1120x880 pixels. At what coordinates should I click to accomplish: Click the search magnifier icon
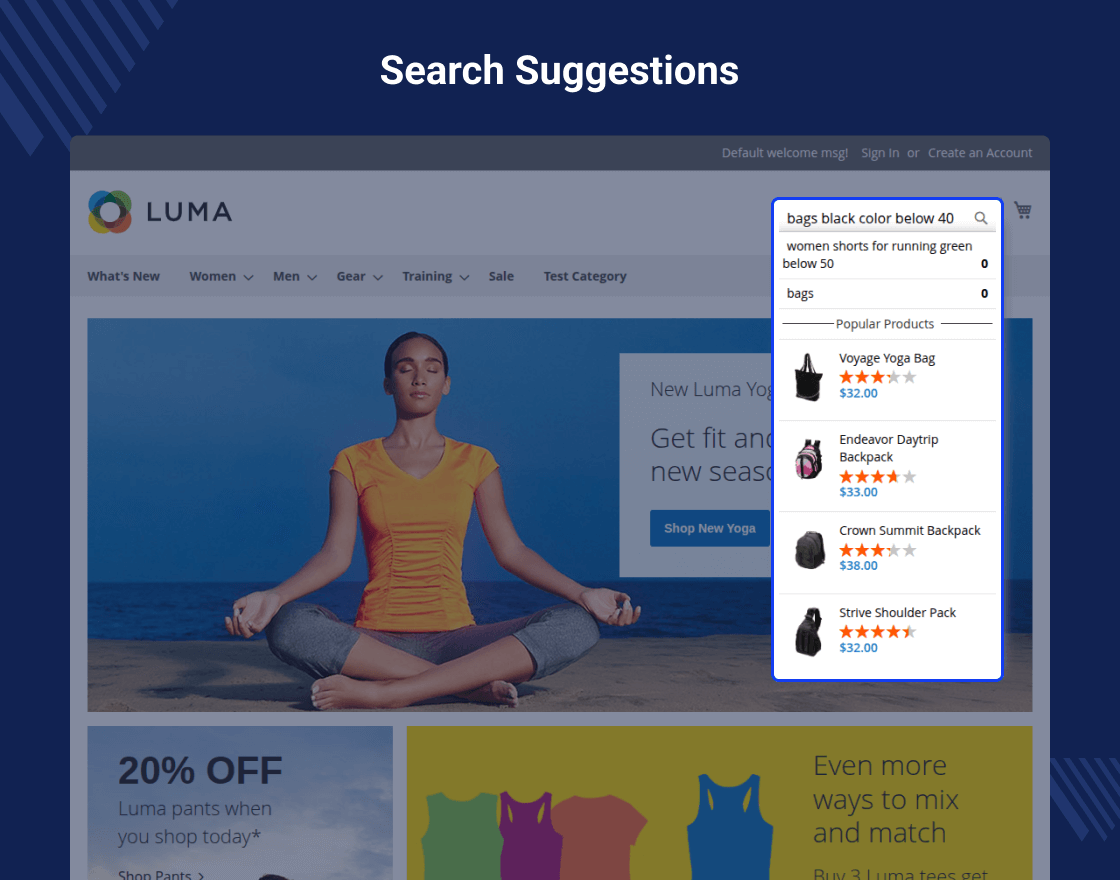981,218
